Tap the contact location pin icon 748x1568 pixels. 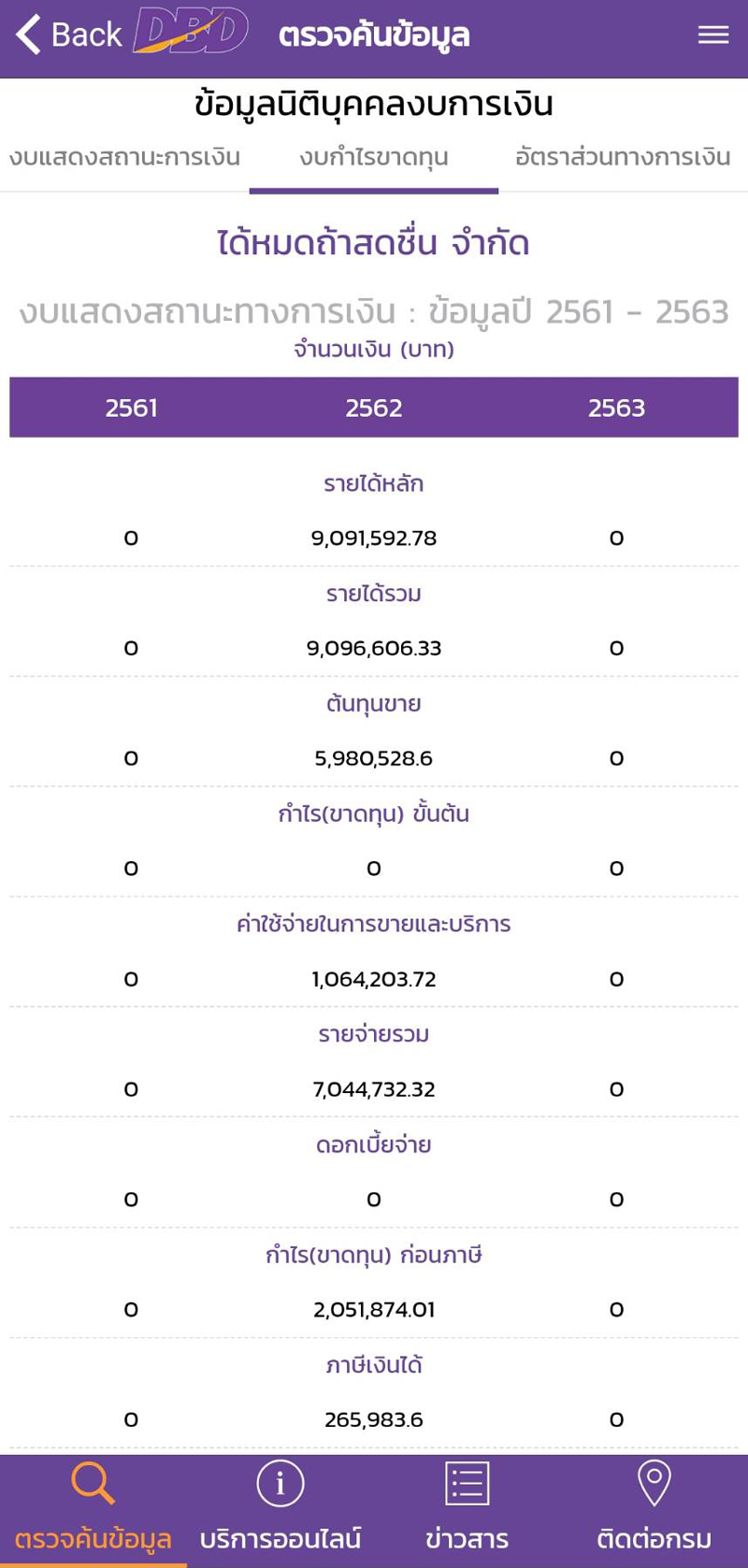(x=654, y=1484)
